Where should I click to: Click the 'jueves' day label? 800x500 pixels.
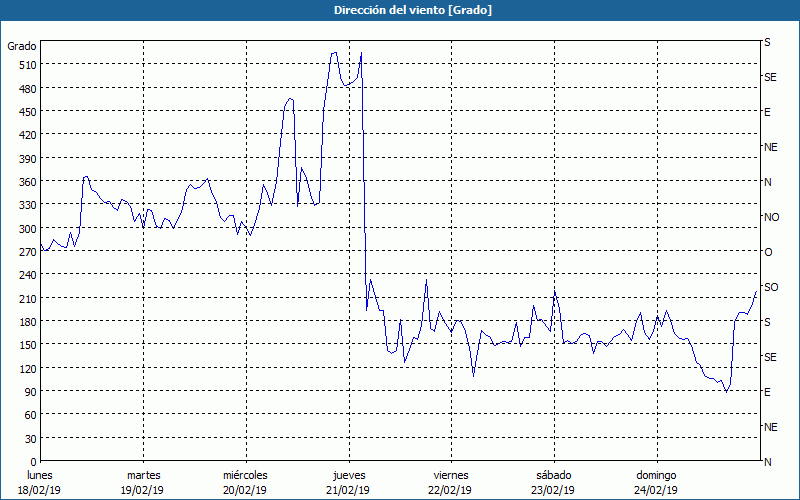349,475
